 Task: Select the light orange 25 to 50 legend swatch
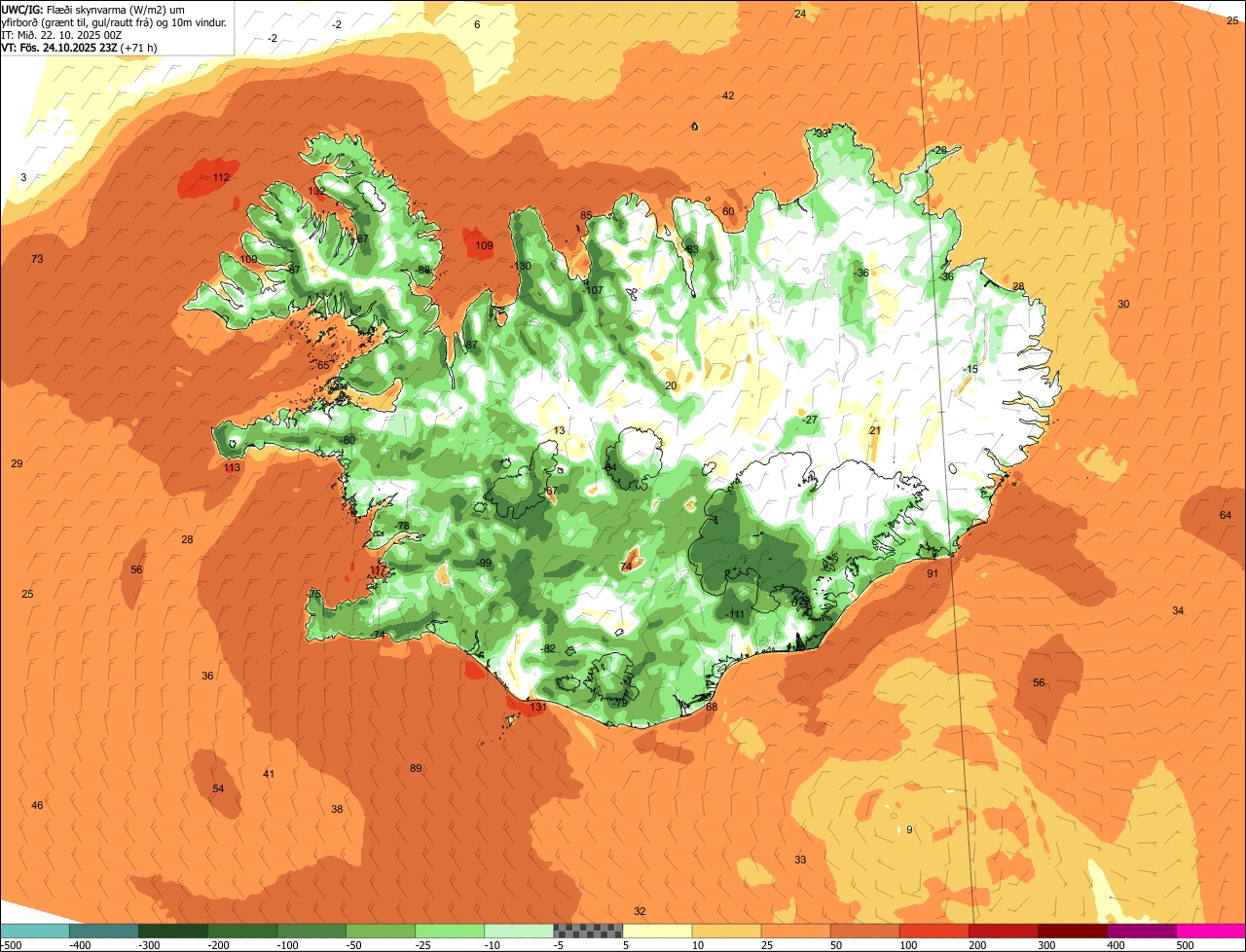click(796, 931)
